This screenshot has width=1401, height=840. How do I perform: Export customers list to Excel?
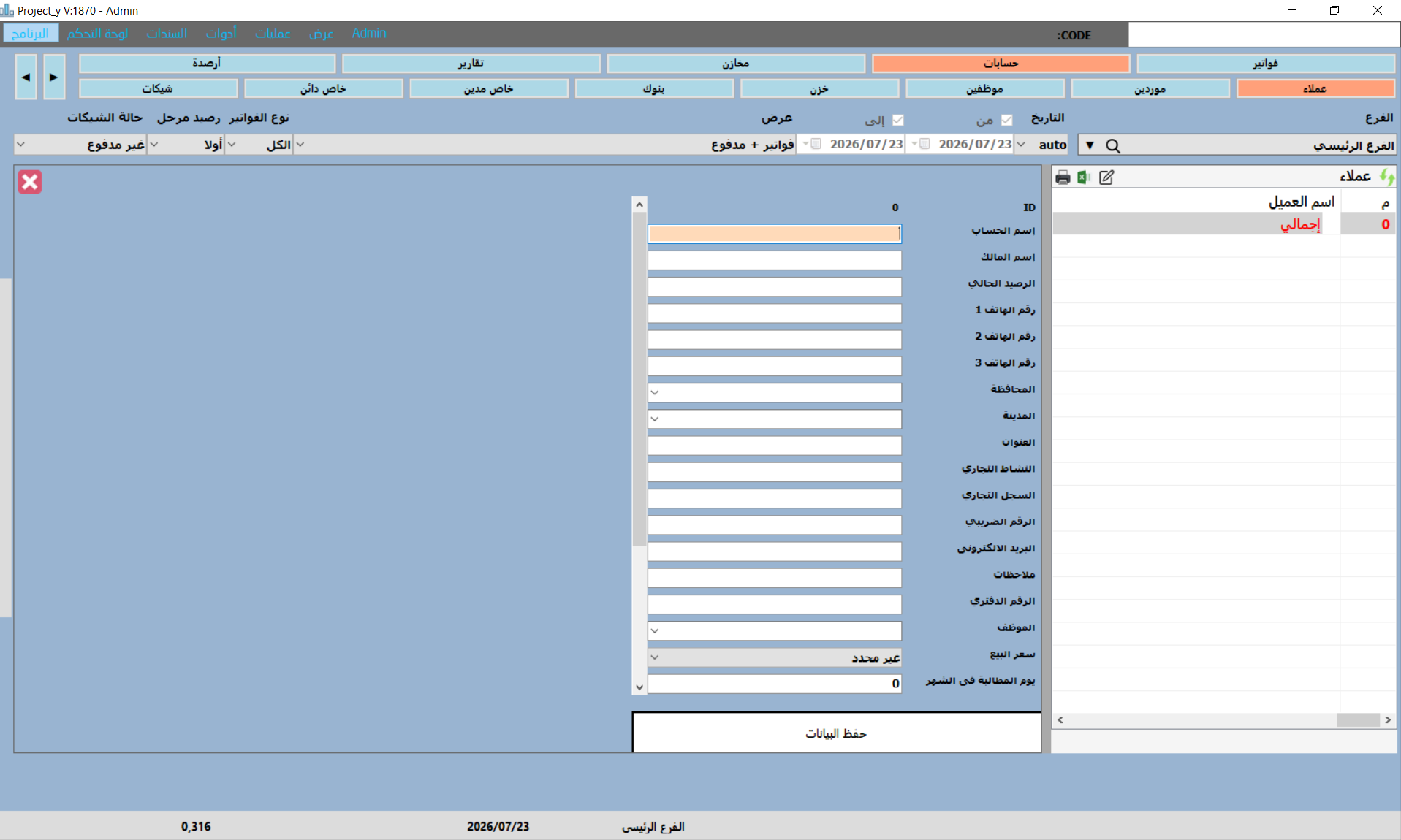pos(1084,177)
